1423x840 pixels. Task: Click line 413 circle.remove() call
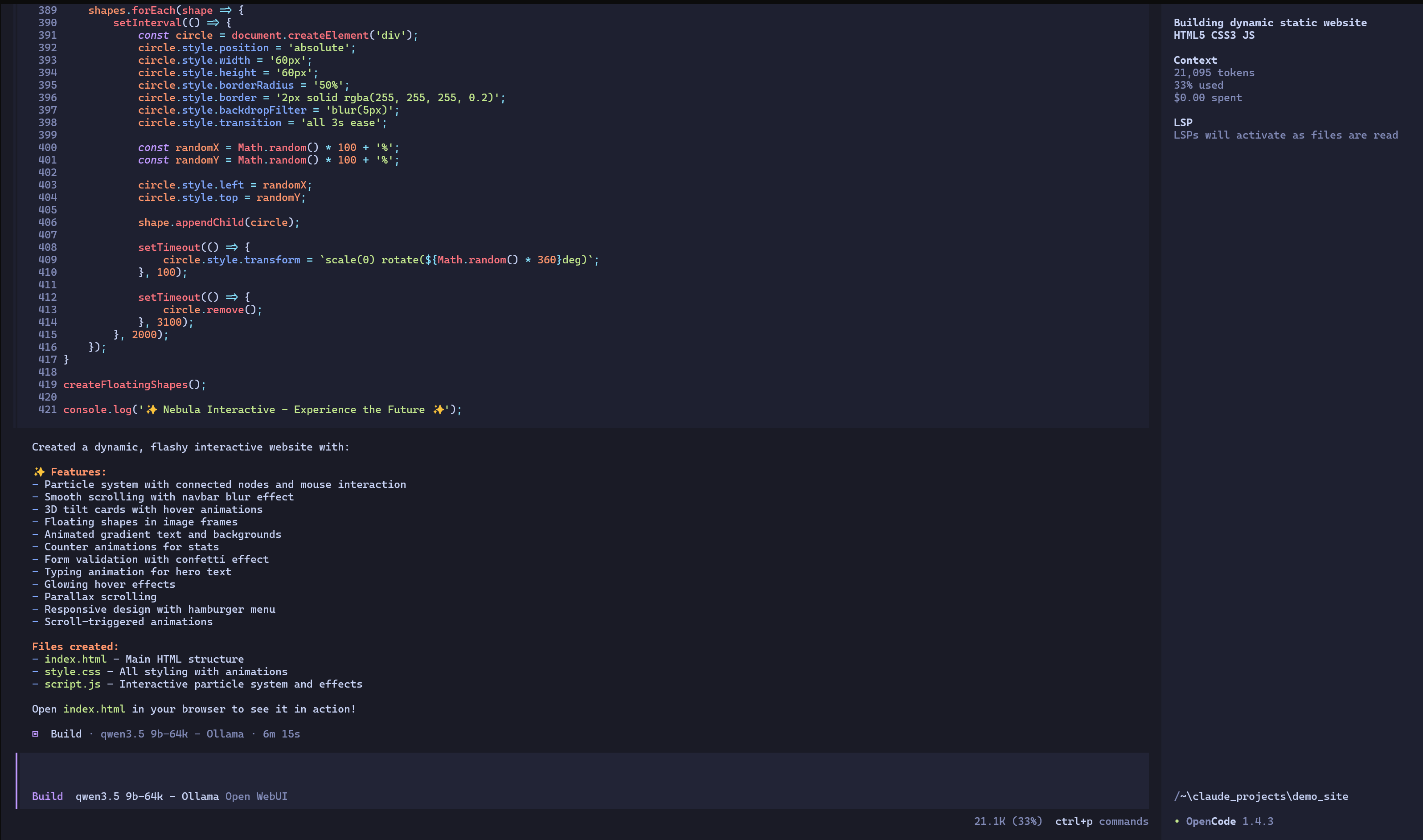(213, 310)
